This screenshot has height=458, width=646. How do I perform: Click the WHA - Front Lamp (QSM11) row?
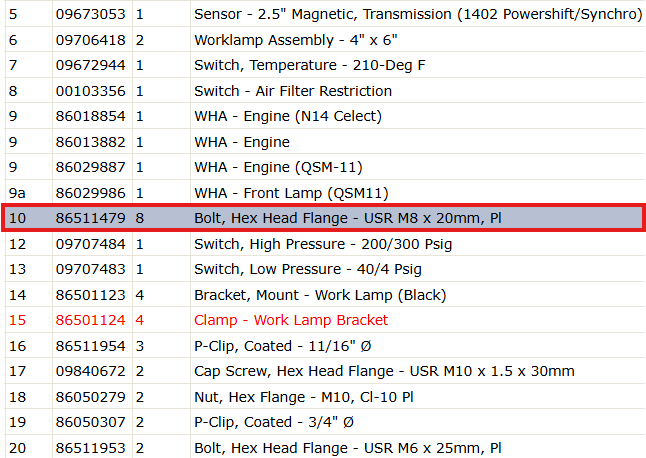pos(325,193)
